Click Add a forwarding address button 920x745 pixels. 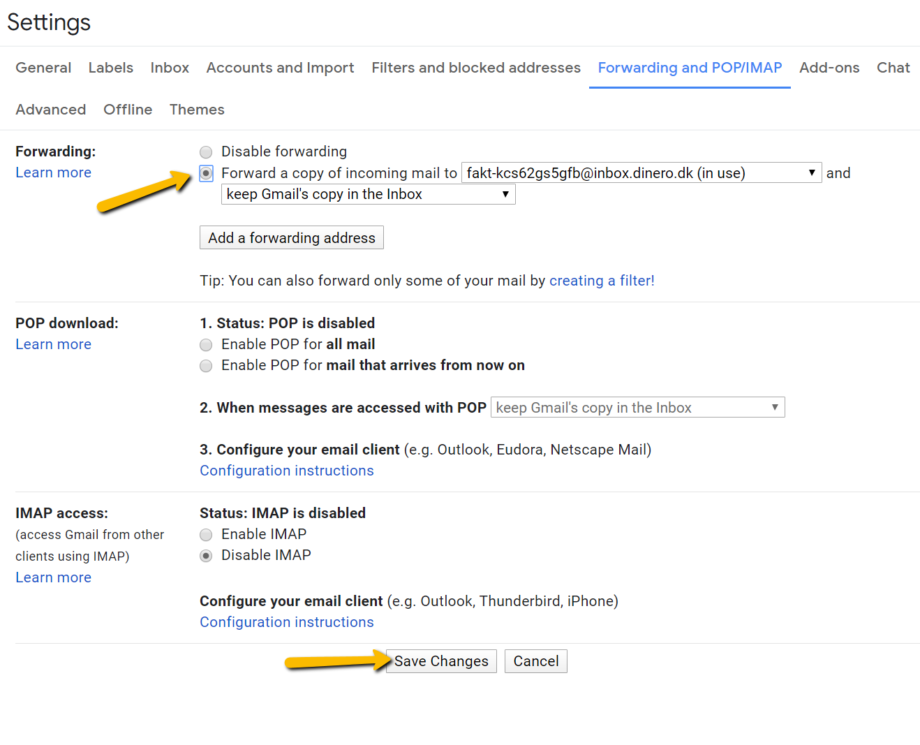coord(291,238)
